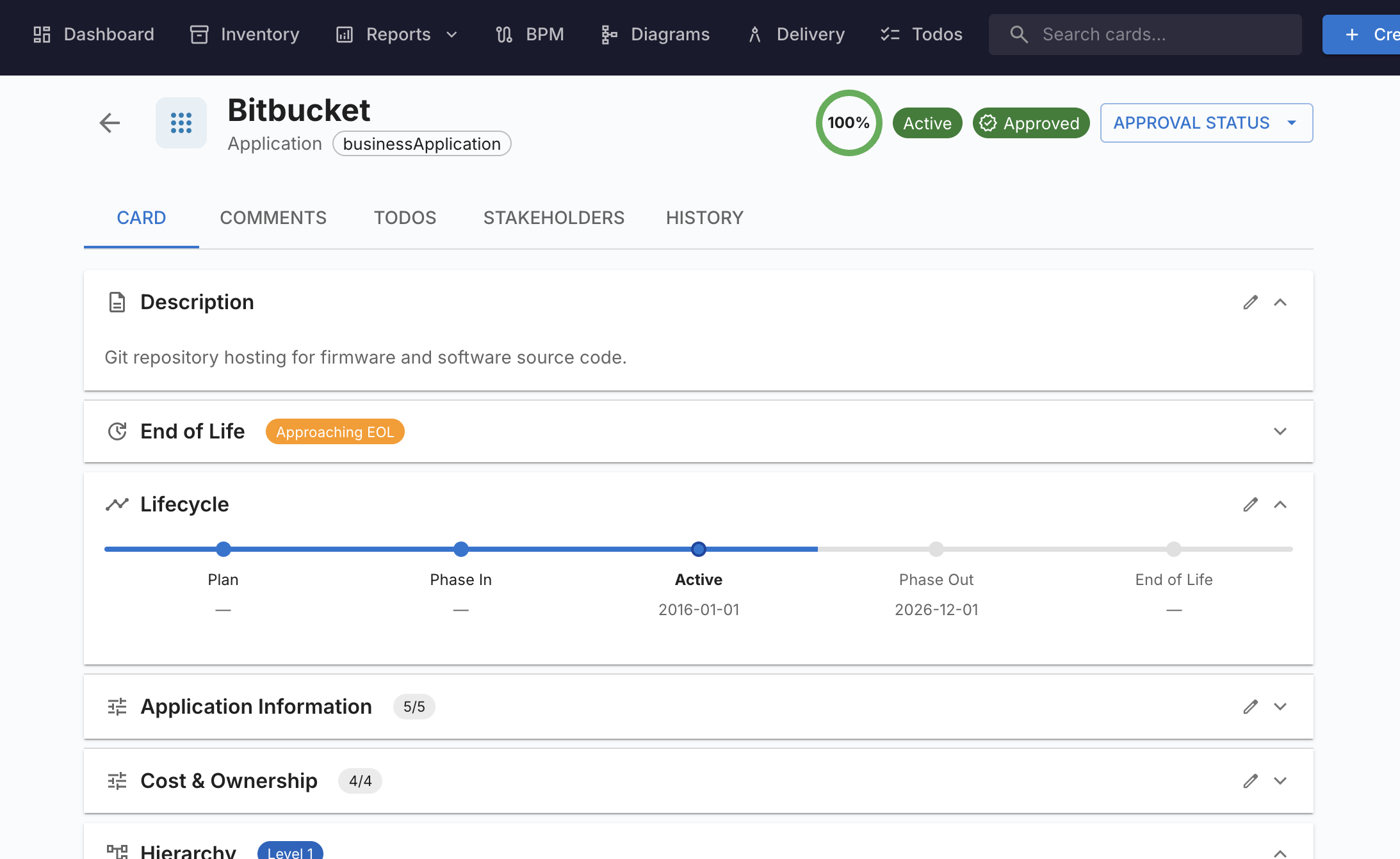This screenshot has width=1400, height=859.
Task: Switch to the Comments tab
Action: tap(273, 218)
